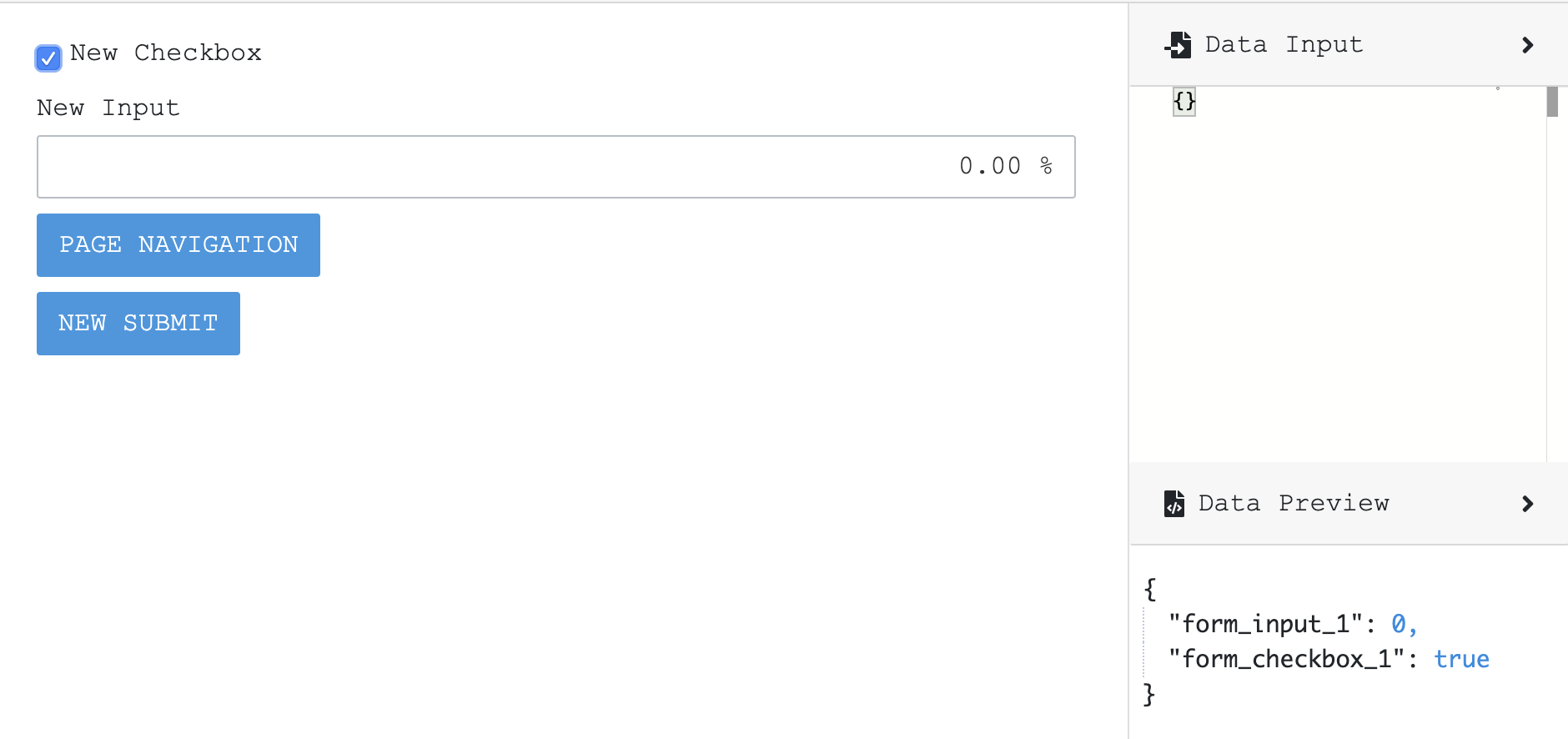Click the NEW SUBMIT button

[138, 324]
